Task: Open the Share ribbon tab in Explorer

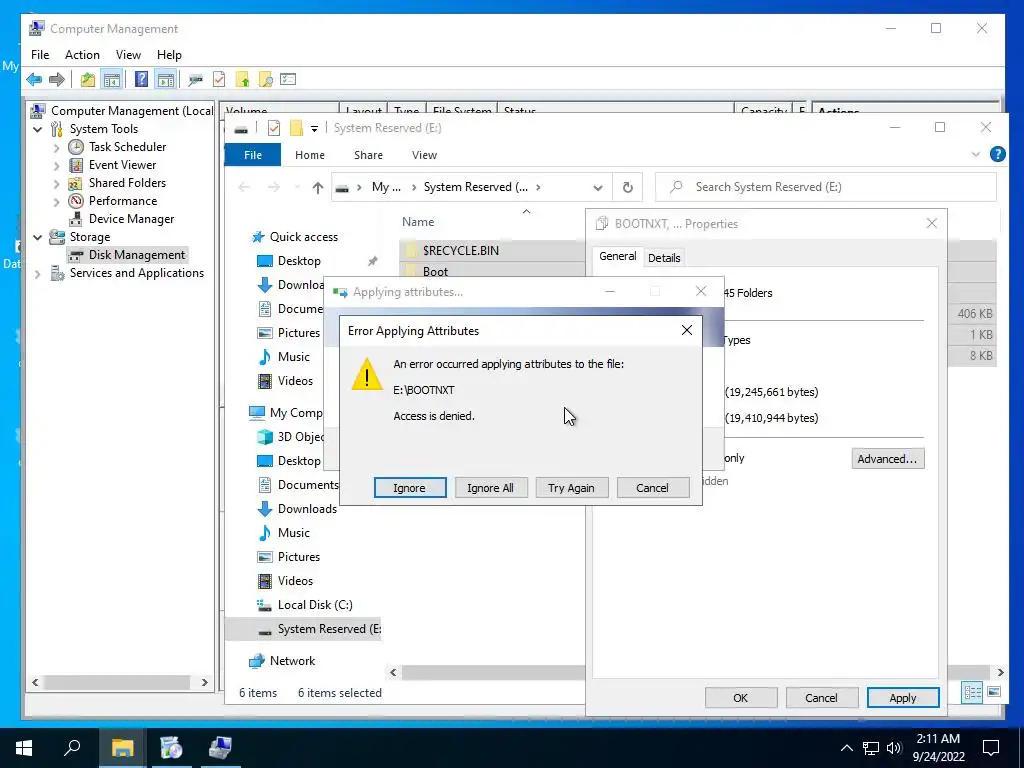Action: (x=368, y=155)
